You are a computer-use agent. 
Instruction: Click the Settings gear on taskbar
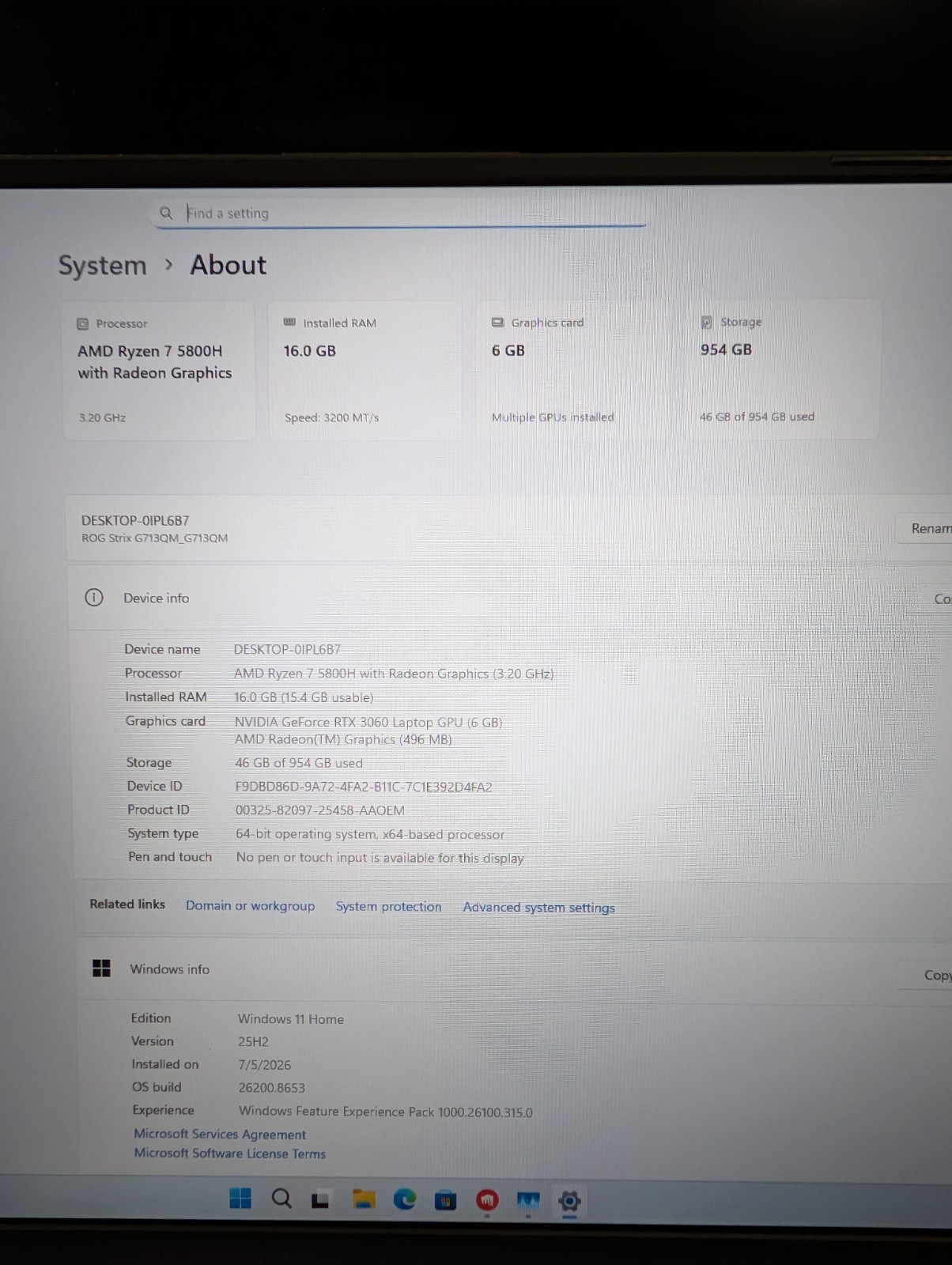pos(569,1202)
